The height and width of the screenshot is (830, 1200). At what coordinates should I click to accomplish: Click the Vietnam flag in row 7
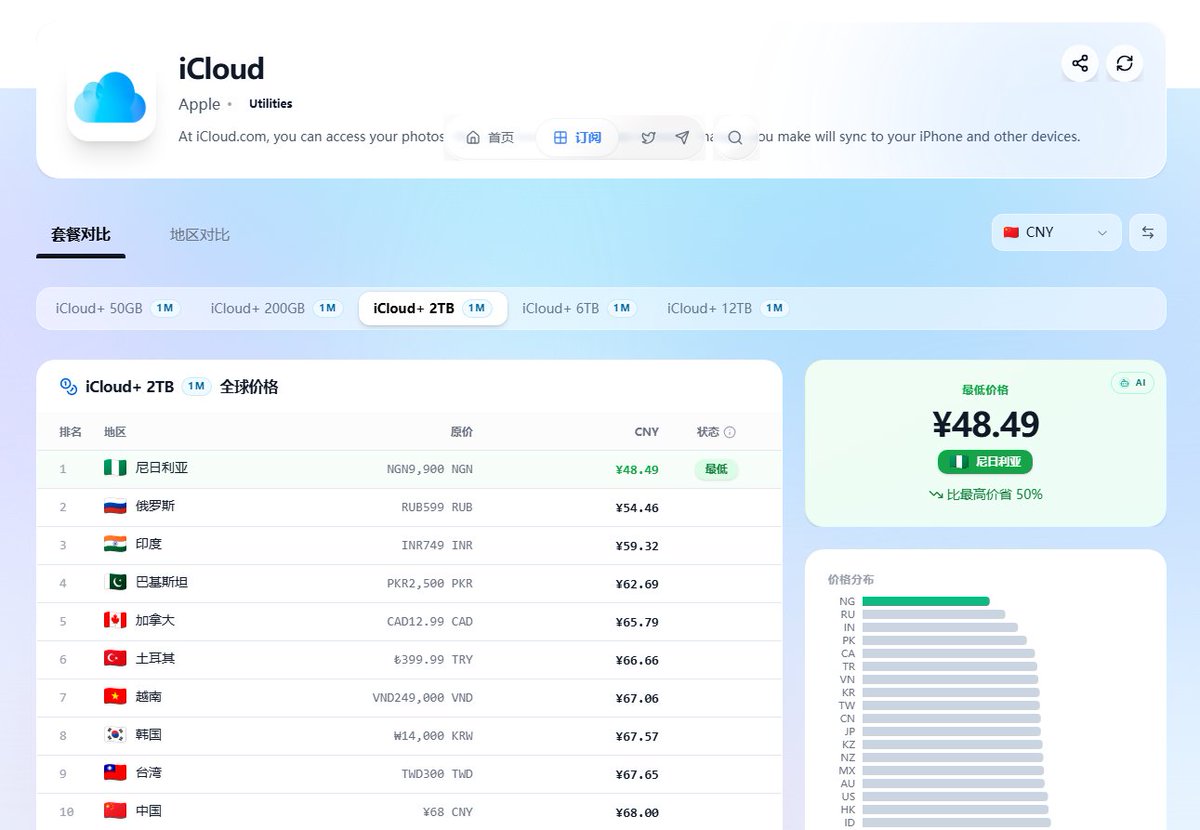(115, 696)
